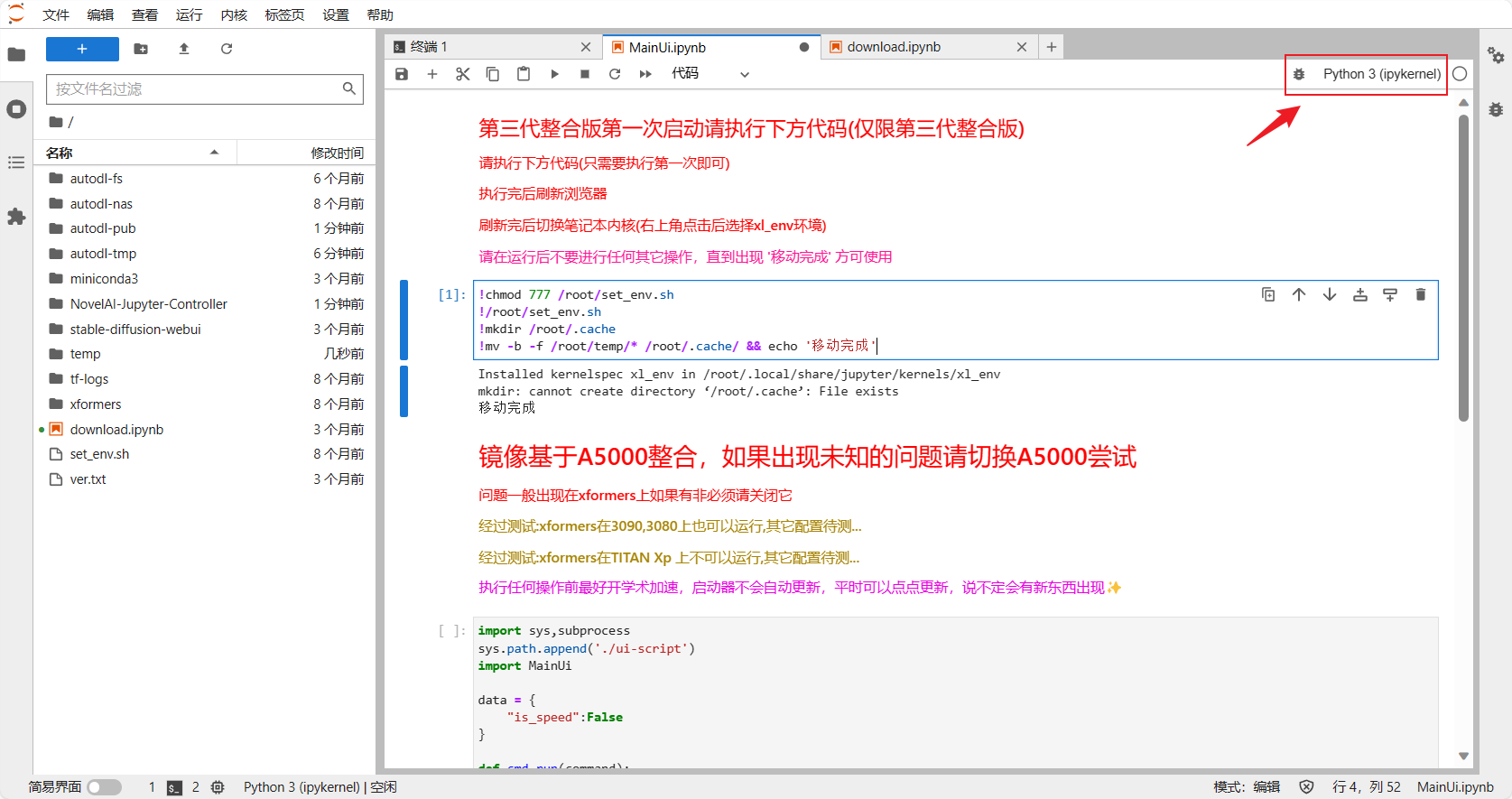Viewport: 1512px width, 799px height.
Task: Open the 标签页 menu
Action: (x=284, y=14)
